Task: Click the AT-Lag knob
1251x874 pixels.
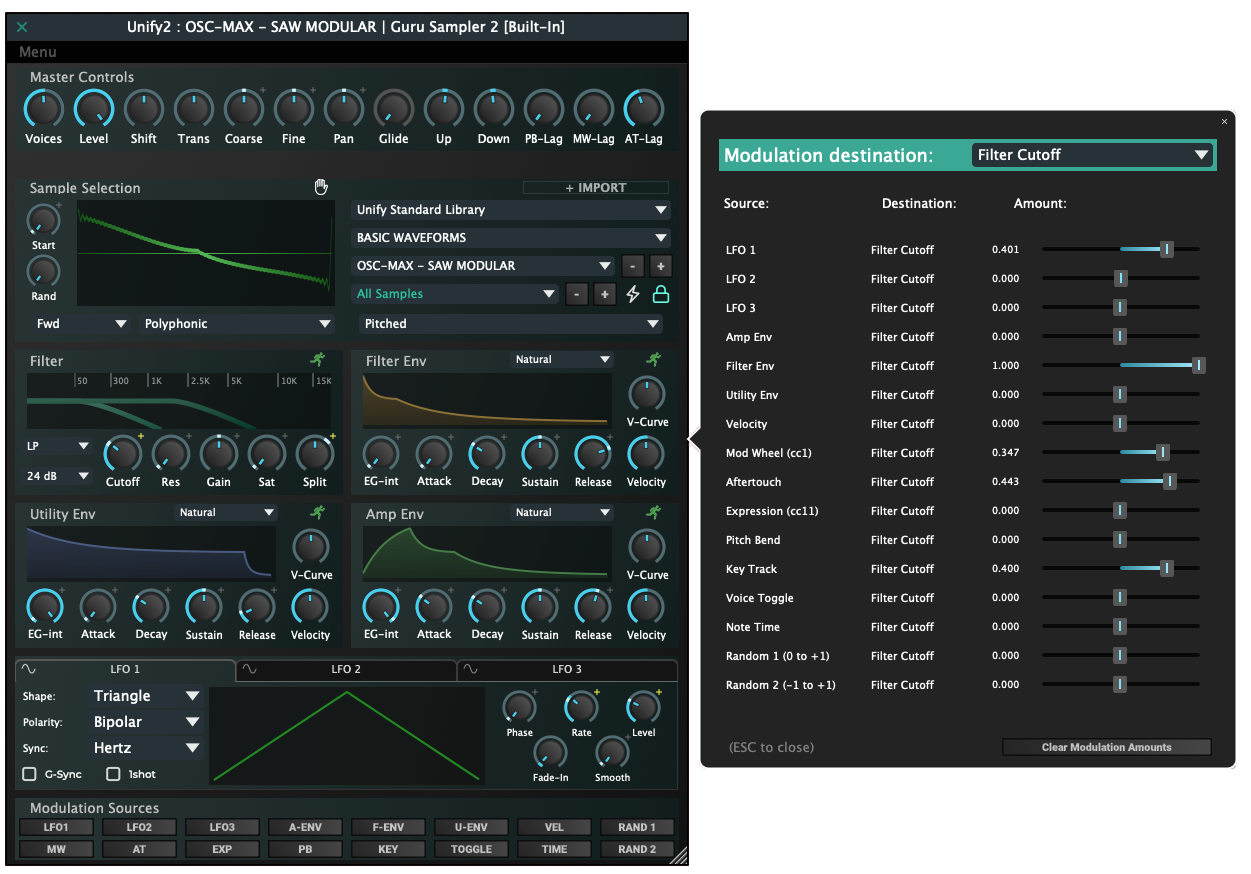Action: click(643, 108)
